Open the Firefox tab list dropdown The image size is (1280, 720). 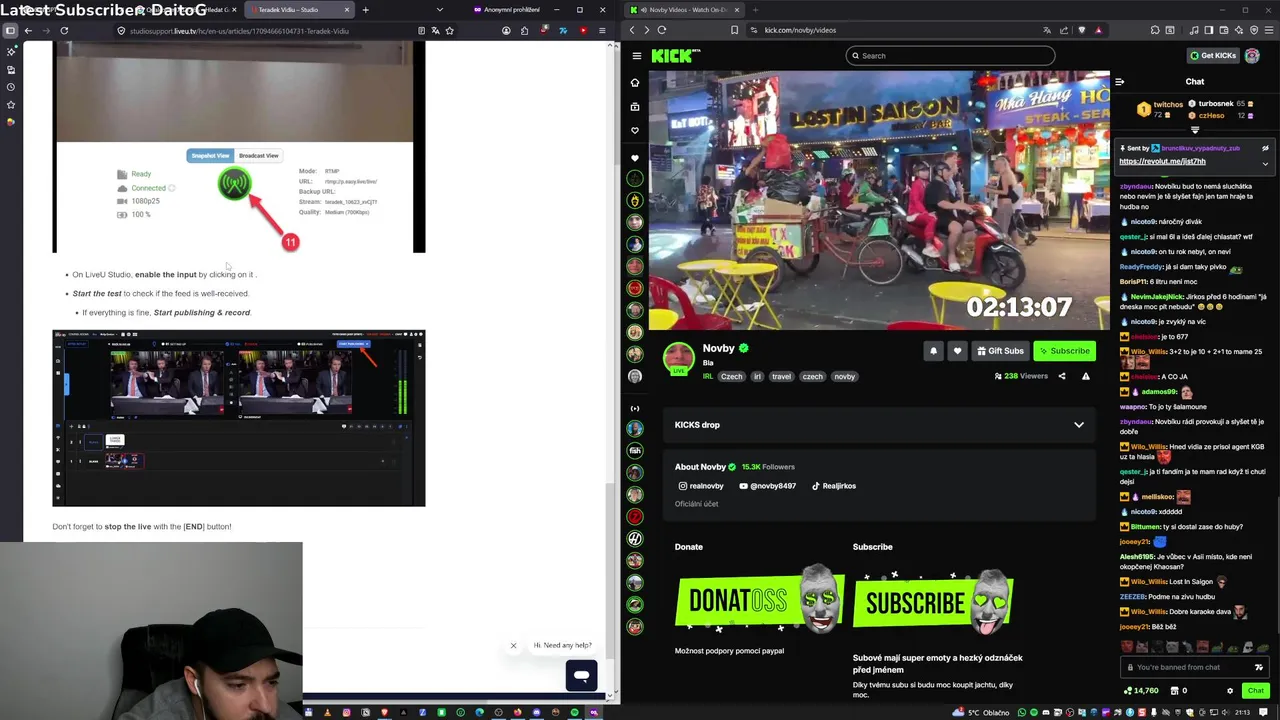click(x=439, y=10)
